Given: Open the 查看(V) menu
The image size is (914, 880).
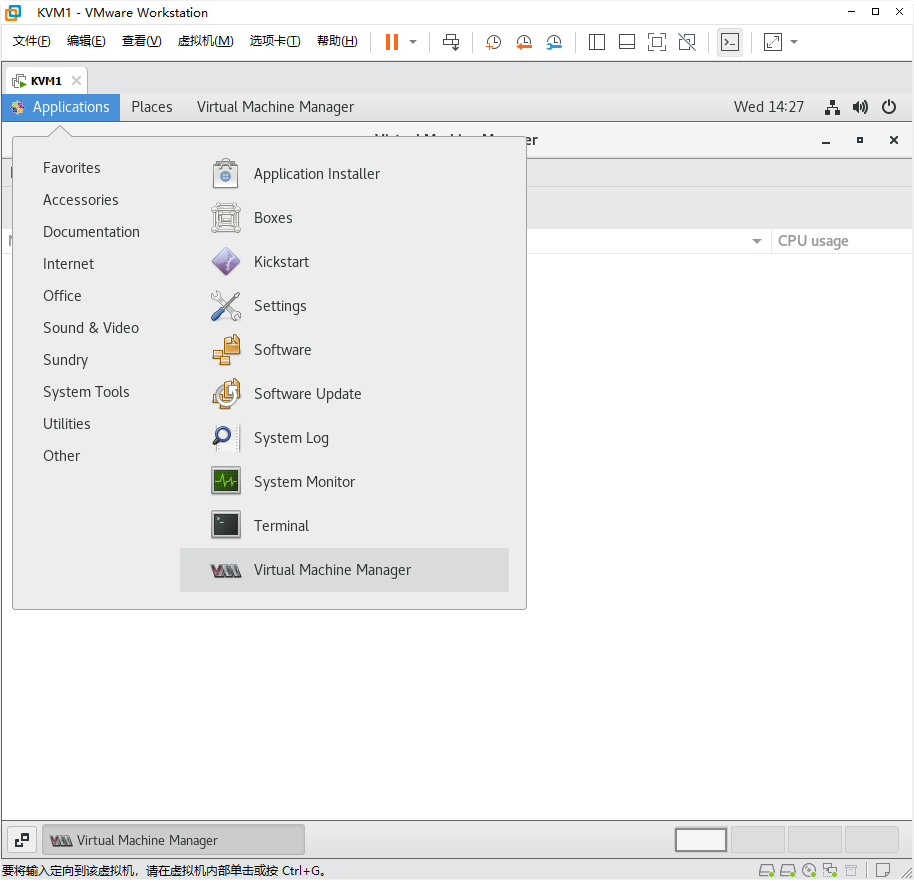Looking at the screenshot, I should [141, 41].
